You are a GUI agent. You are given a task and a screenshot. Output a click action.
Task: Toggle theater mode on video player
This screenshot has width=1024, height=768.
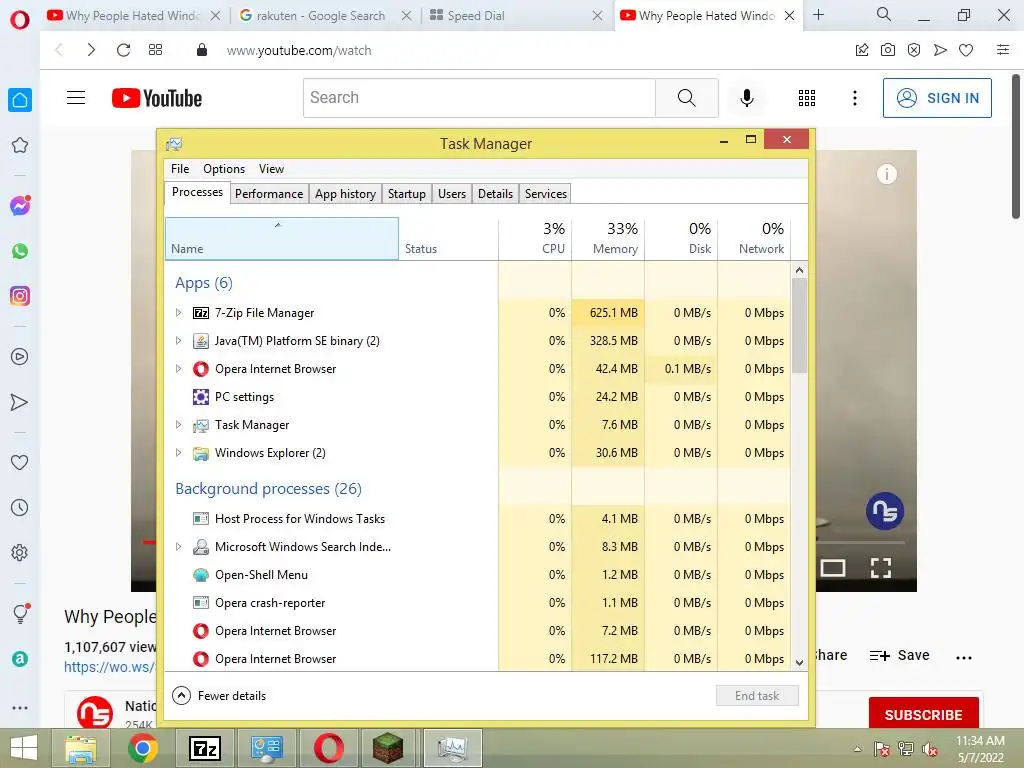tap(833, 568)
